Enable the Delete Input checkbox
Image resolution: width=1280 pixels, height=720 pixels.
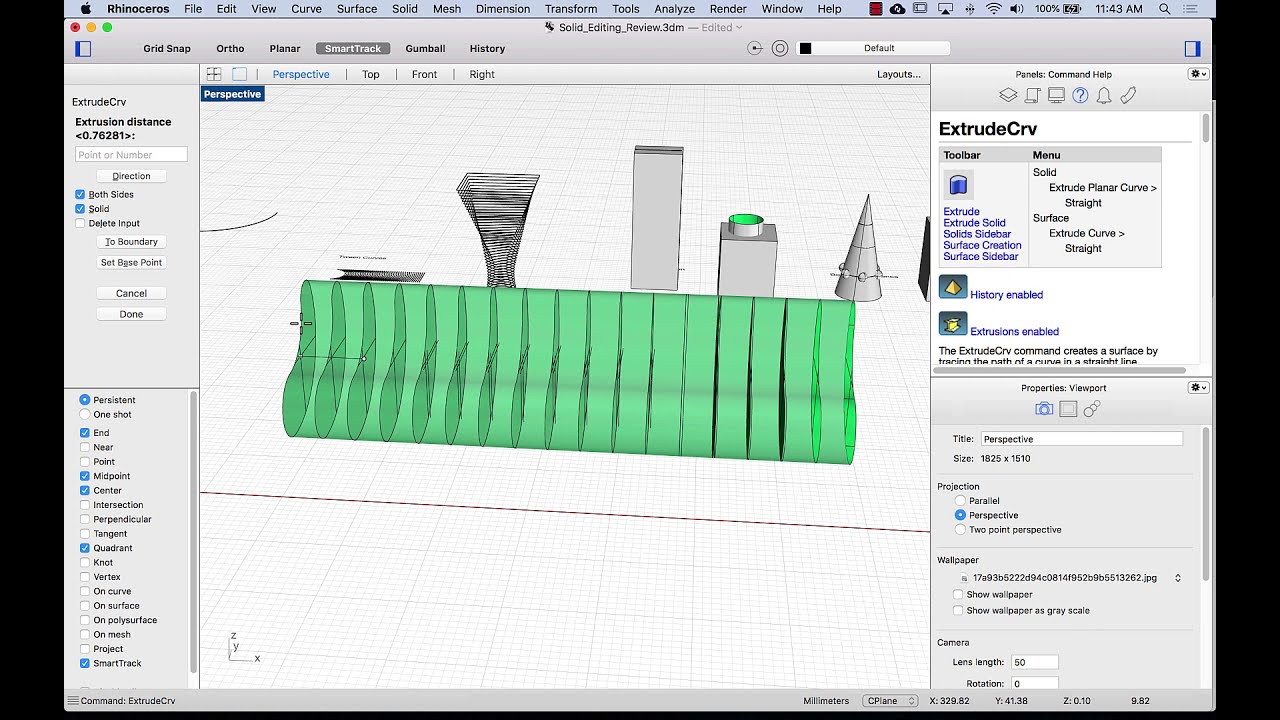pyautogui.click(x=80, y=223)
